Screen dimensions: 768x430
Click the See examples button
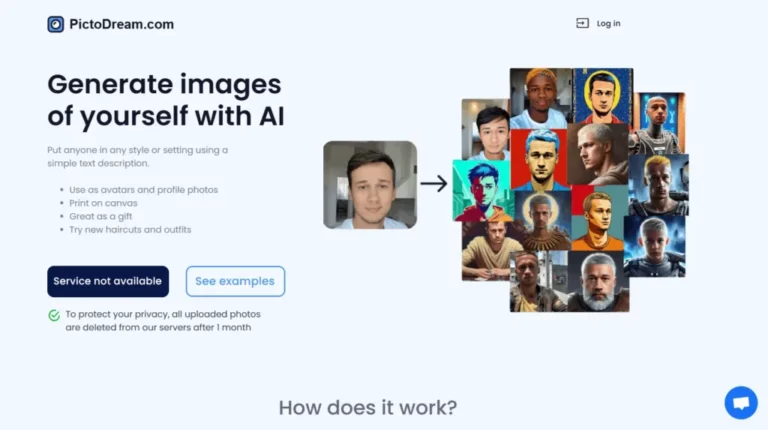tap(235, 281)
